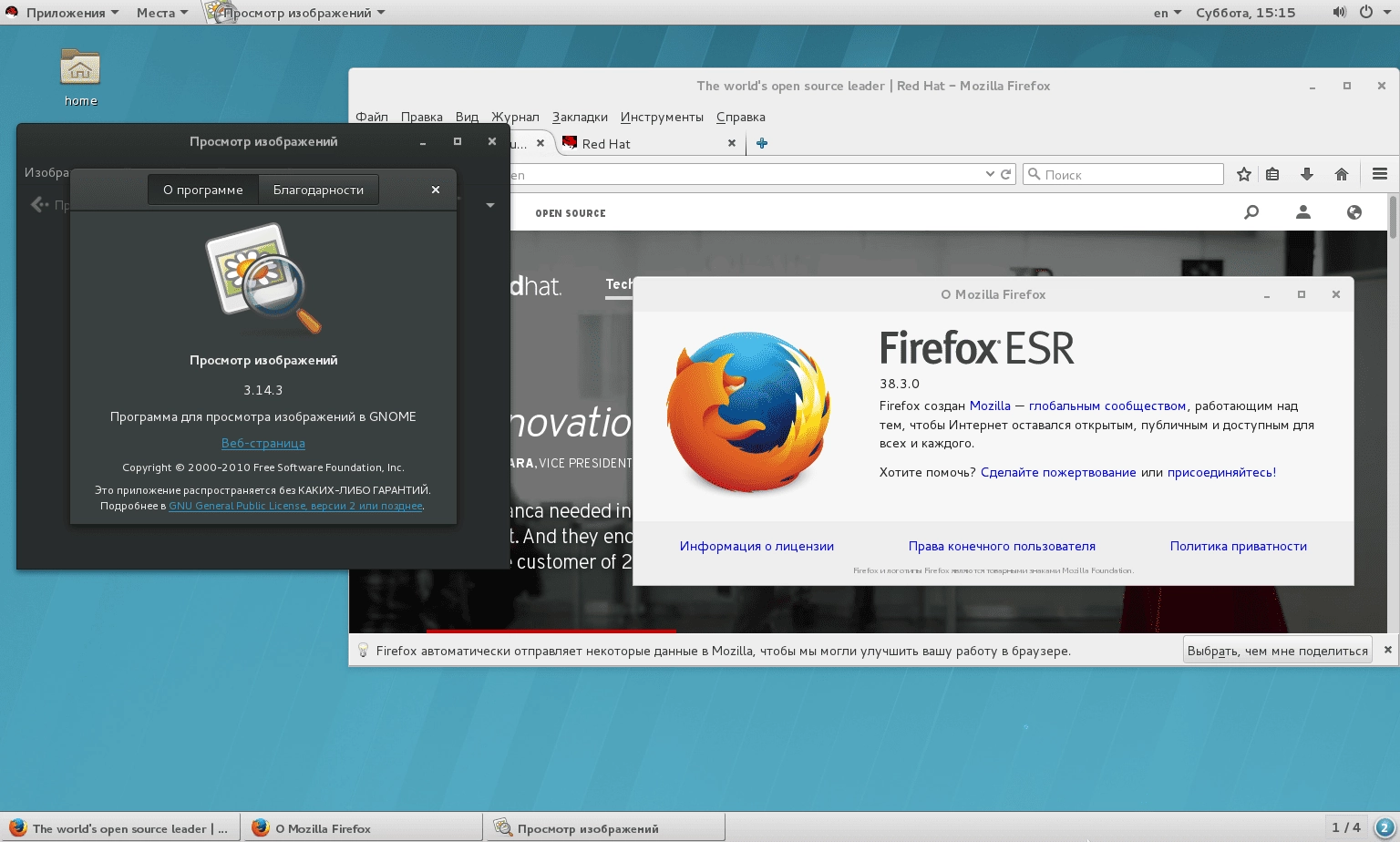Open the Закладки menu in Firefox
The image size is (1400, 842).
pyautogui.click(x=580, y=117)
